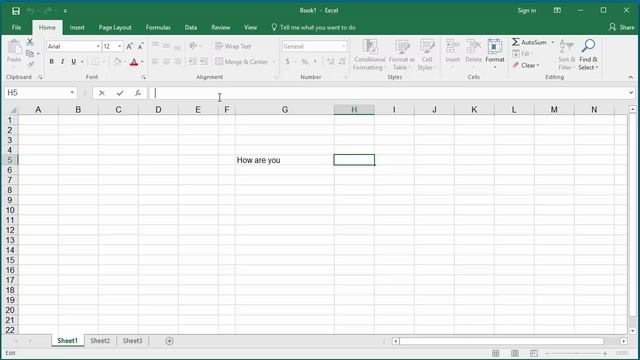This screenshot has height=360, width=640.
Task: Click the Select All corner triangle
Action: click(x=13, y=110)
